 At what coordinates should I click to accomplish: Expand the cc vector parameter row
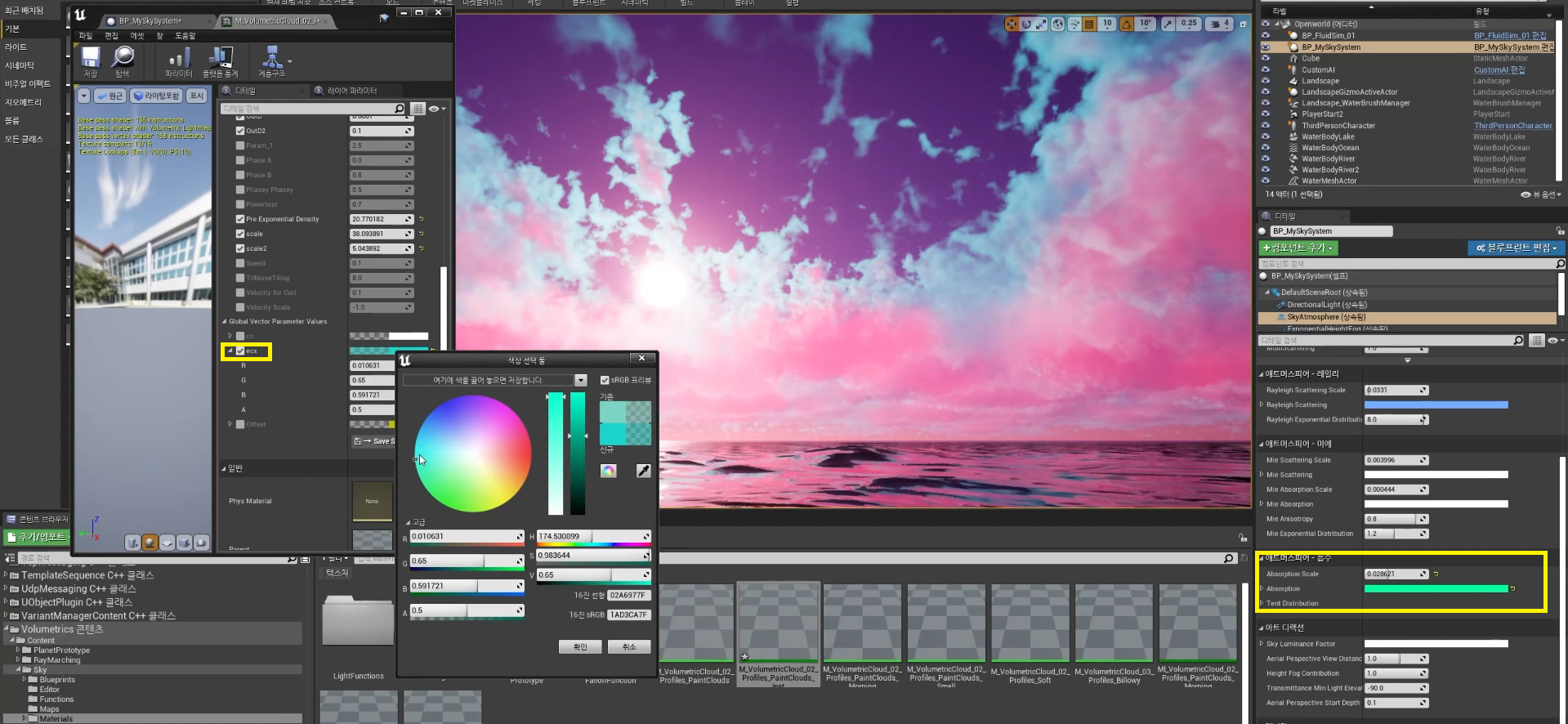(x=230, y=336)
